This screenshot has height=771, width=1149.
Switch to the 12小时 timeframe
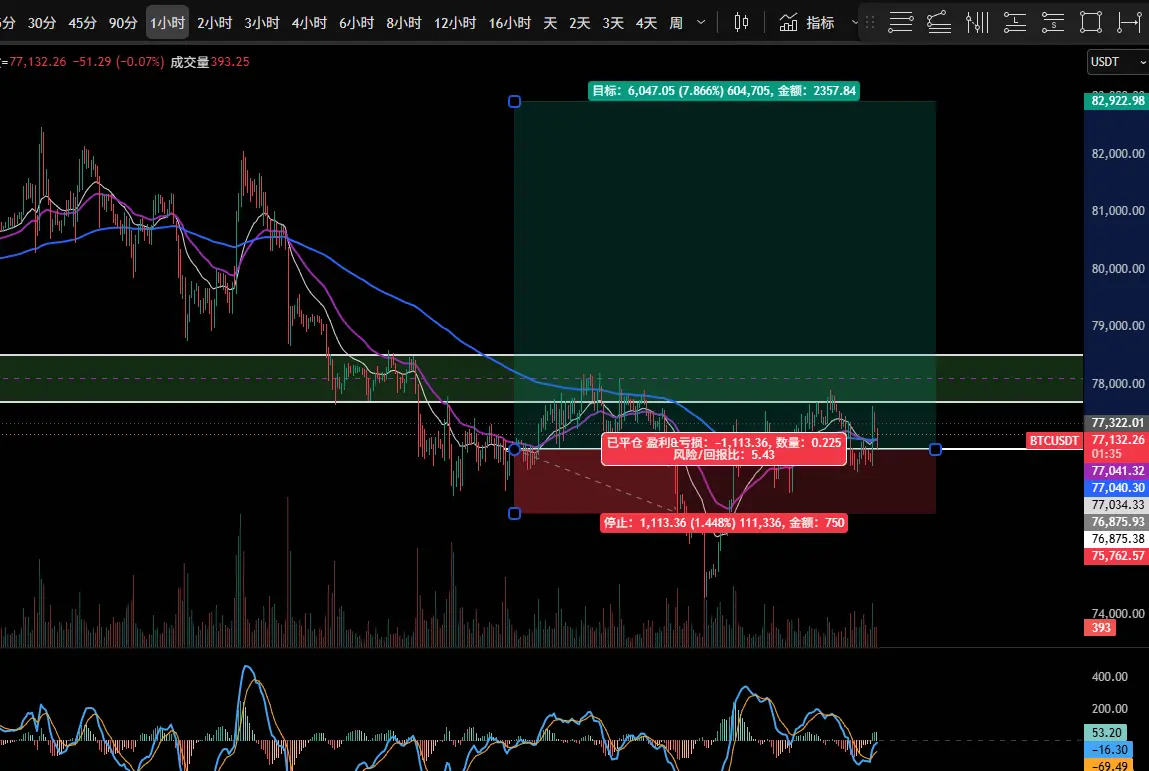[x=454, y=23]
